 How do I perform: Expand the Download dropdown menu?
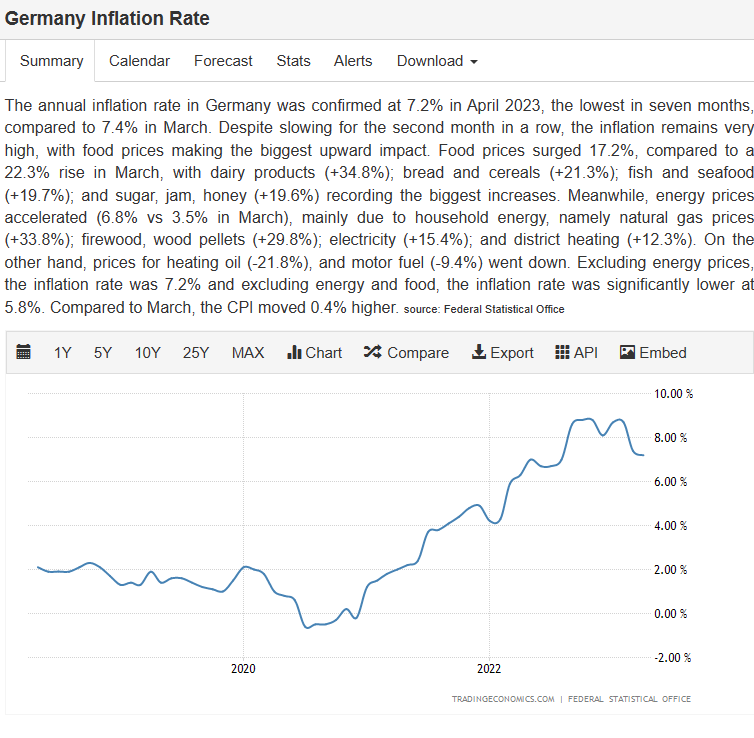437,61
